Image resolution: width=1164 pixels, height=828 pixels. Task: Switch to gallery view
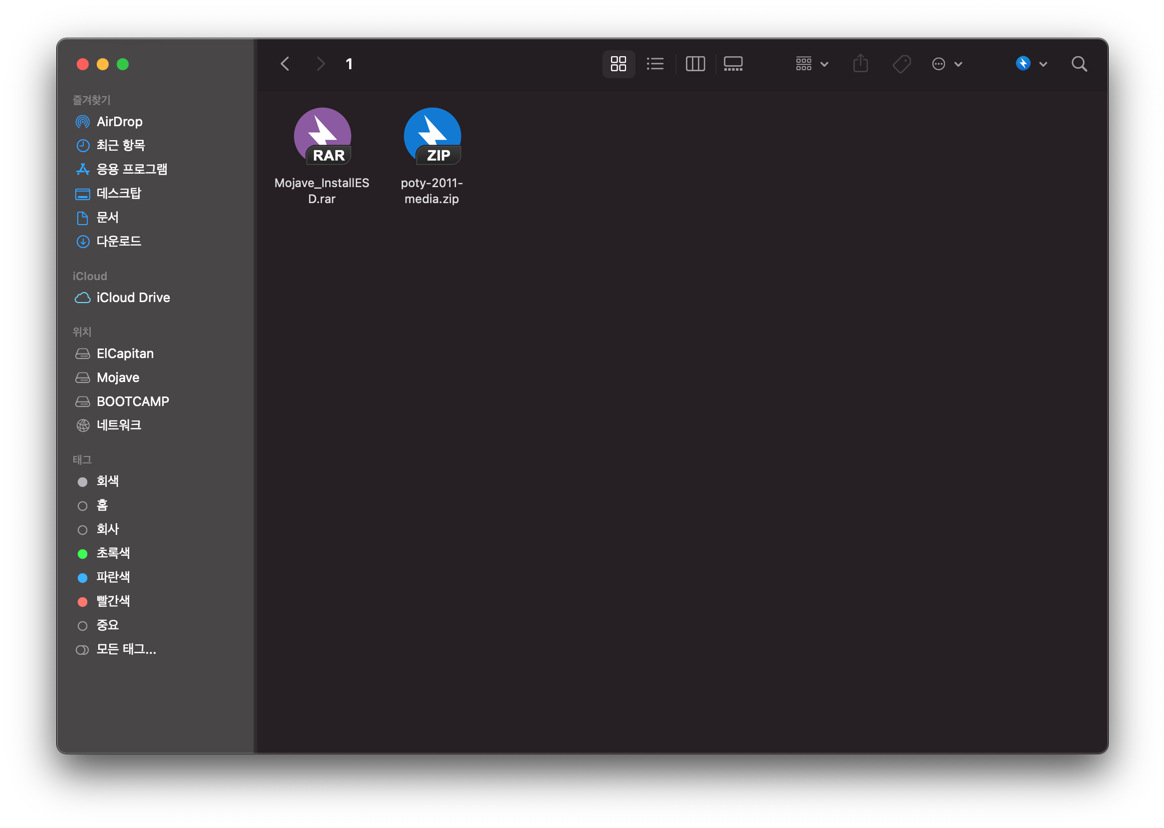733,64
